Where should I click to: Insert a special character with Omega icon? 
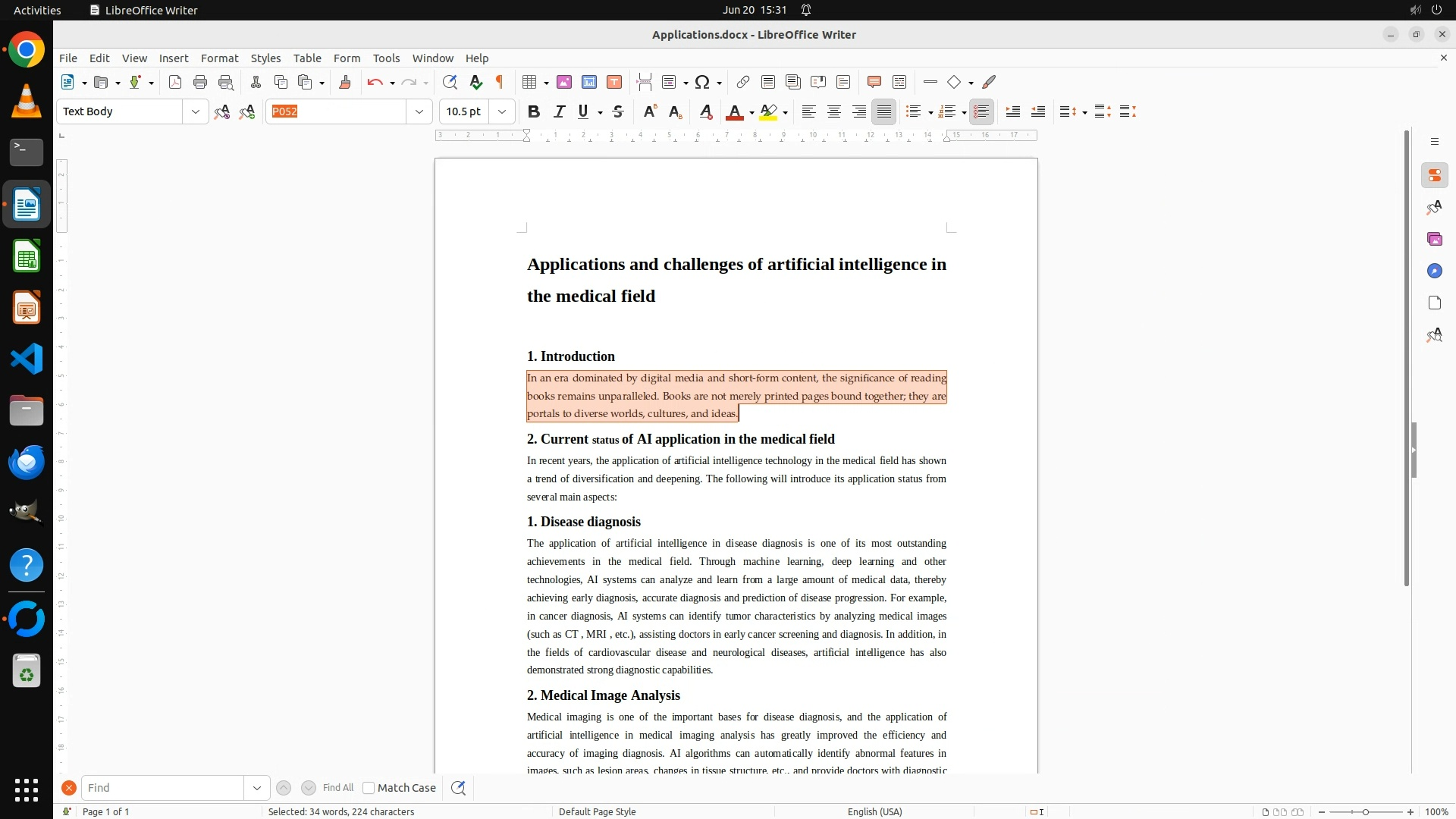coord(702,82)
